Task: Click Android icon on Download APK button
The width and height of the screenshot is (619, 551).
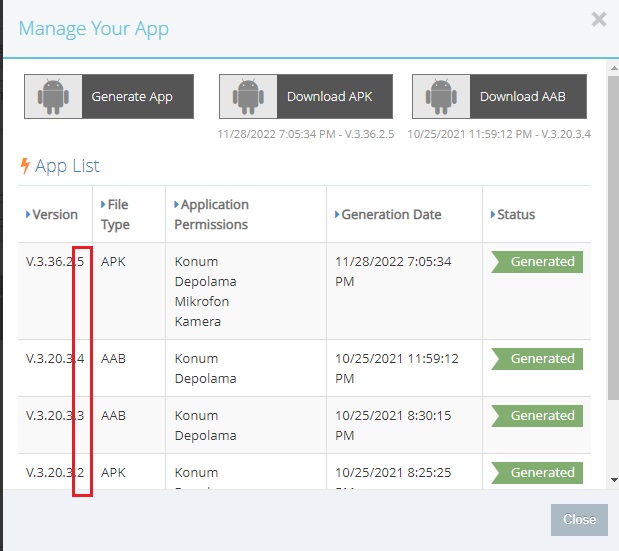Action: (248, 96)
